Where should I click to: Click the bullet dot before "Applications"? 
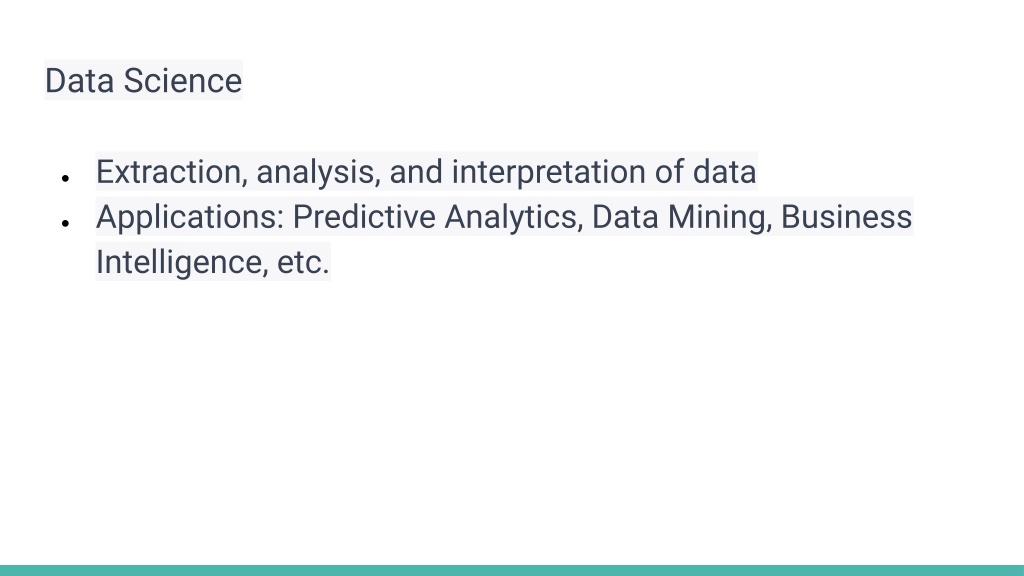65,223
